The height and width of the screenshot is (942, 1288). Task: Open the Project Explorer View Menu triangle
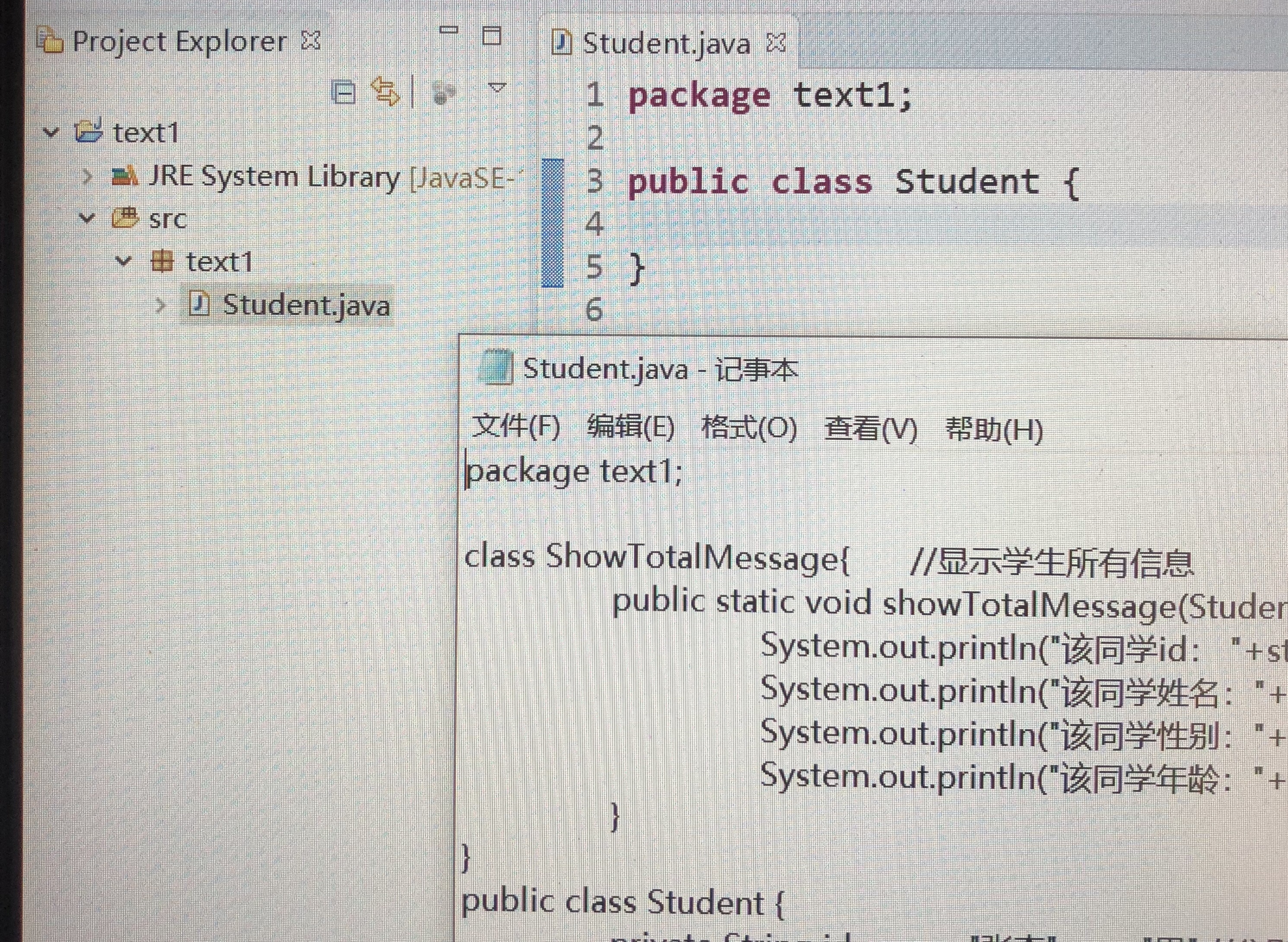tap(497, 88)
